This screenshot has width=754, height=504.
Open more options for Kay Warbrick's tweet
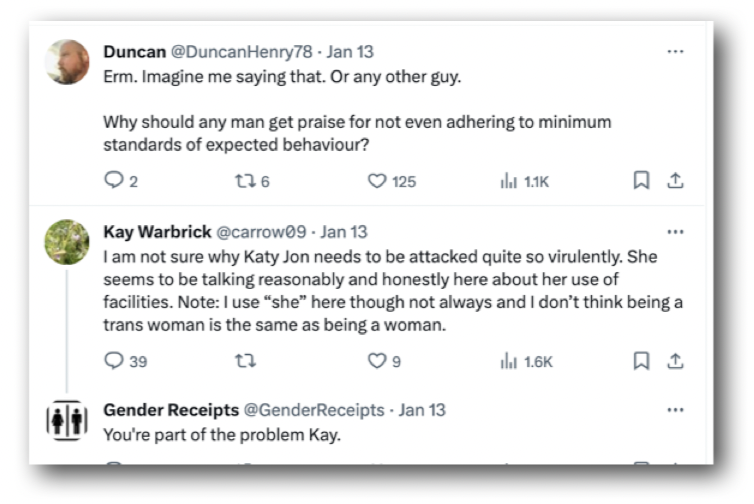tap(675, 232)
